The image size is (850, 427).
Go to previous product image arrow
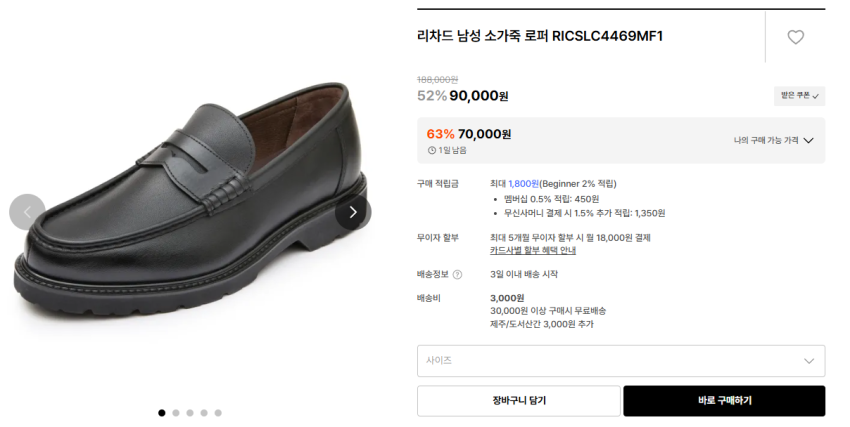27,212
